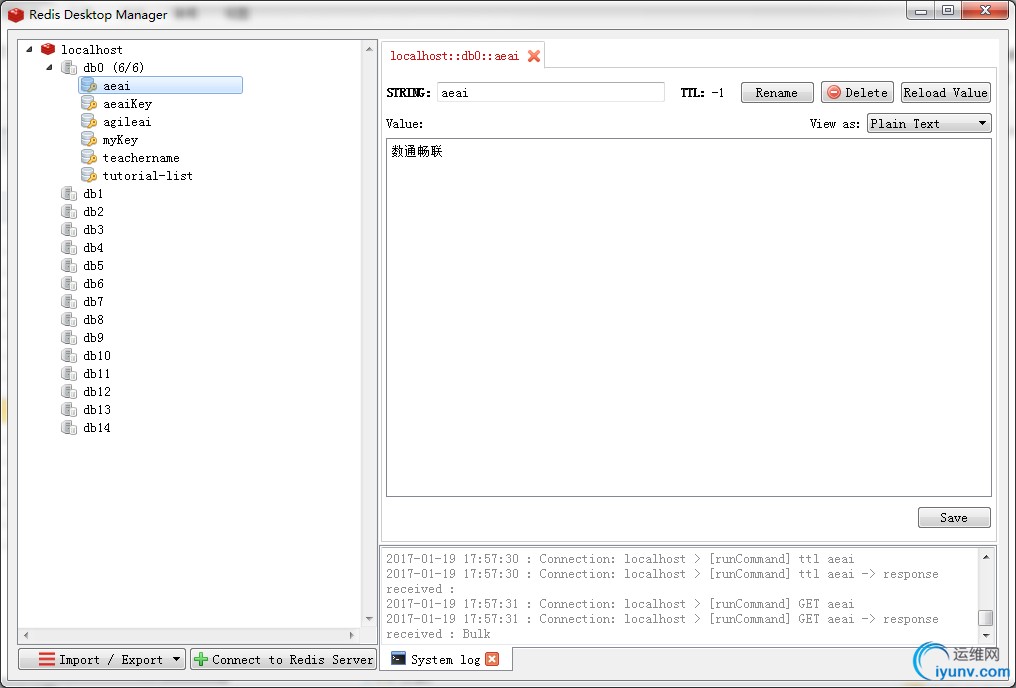Screen dimensions: 1016x688
Task: Open the Import / Export dropdown
Action: click(102, 659)
